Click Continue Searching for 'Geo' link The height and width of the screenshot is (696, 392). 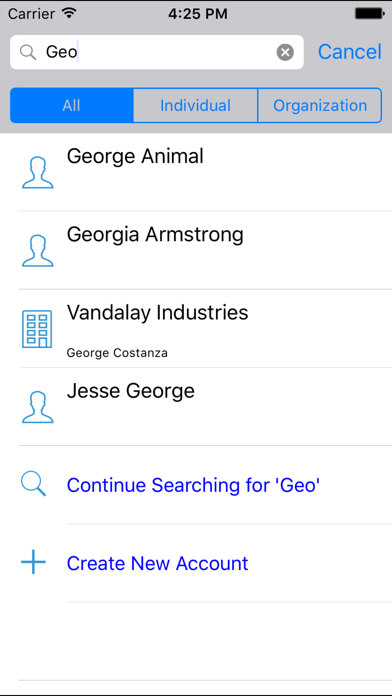(x=193, y=485)
